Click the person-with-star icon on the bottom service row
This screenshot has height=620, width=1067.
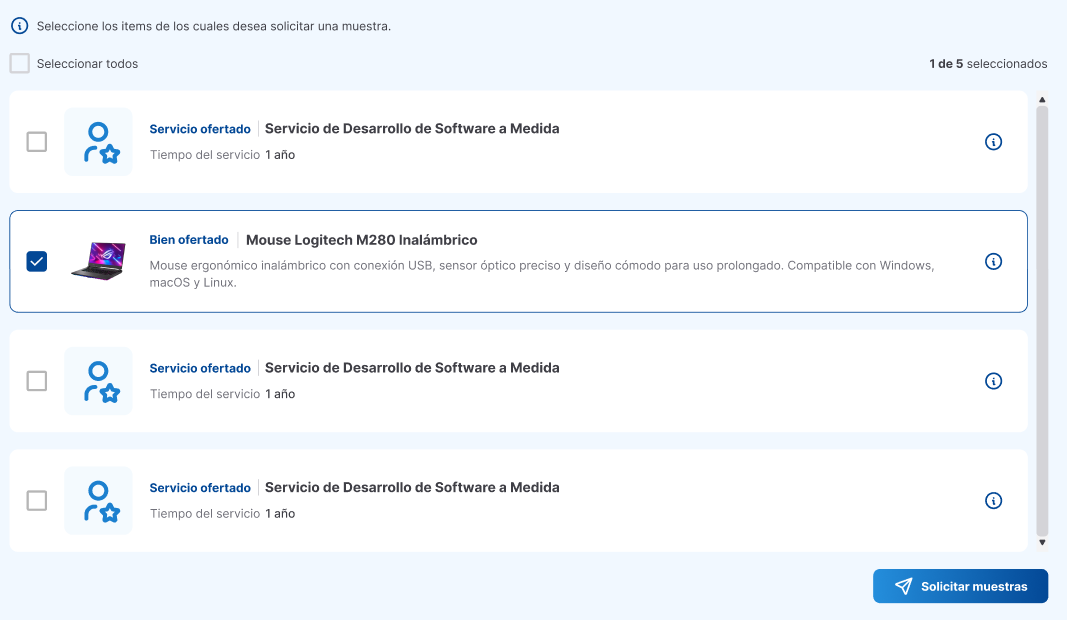tap(98, 500)
